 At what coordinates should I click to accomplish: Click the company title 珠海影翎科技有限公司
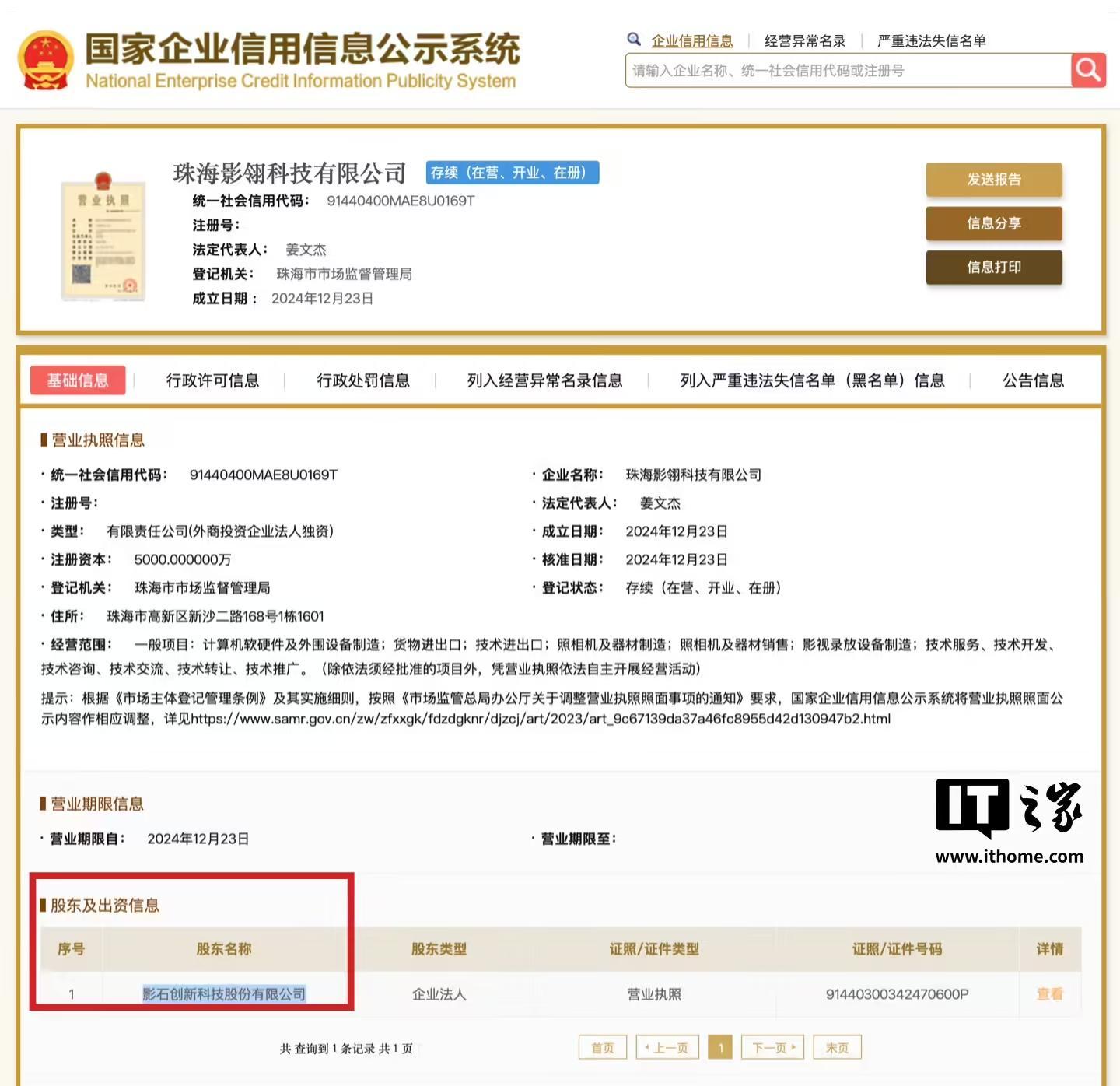(289, 173)
